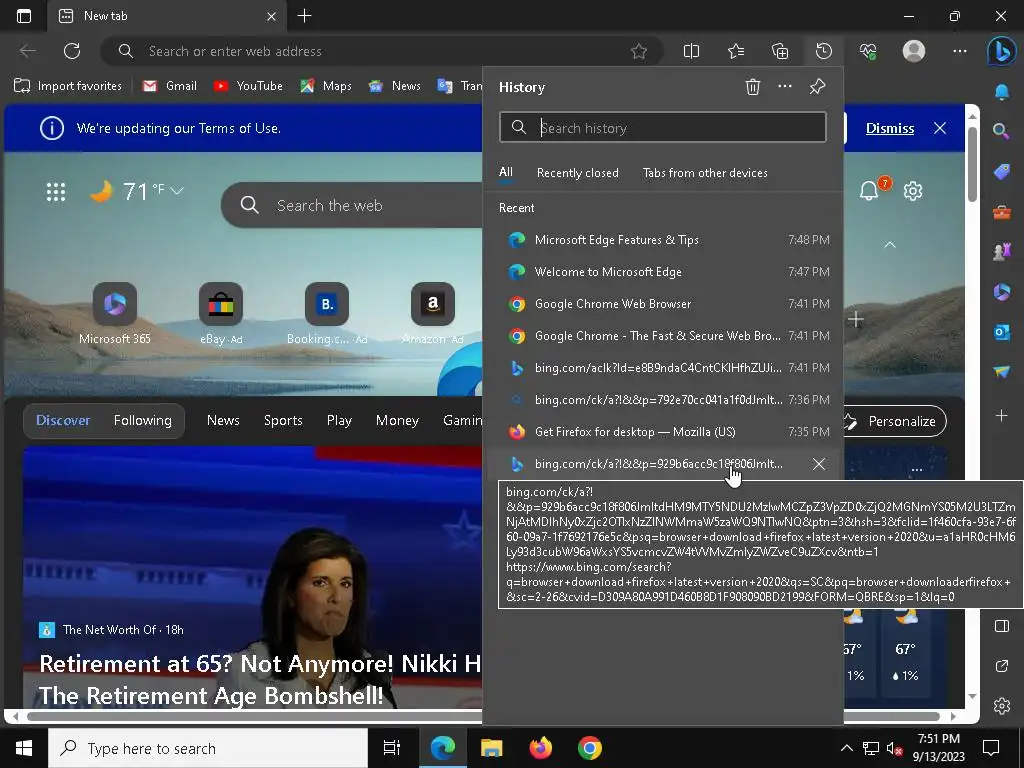Open Browser essentials heart icon
Viewport: 1024px width, 768px height.
point(868,51)
